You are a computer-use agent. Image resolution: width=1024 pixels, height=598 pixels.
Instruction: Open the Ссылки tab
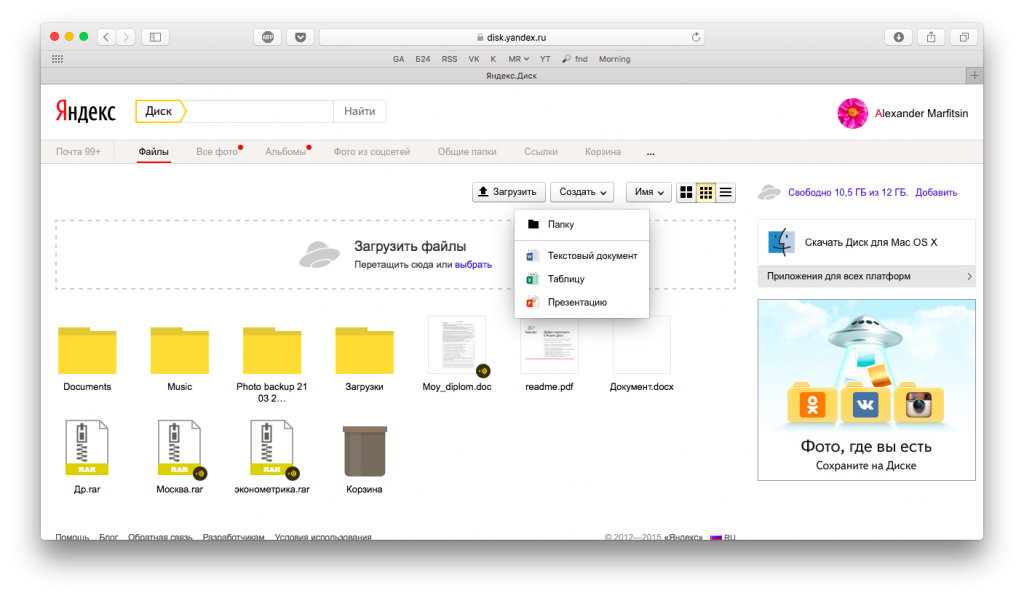pos(541,151)
